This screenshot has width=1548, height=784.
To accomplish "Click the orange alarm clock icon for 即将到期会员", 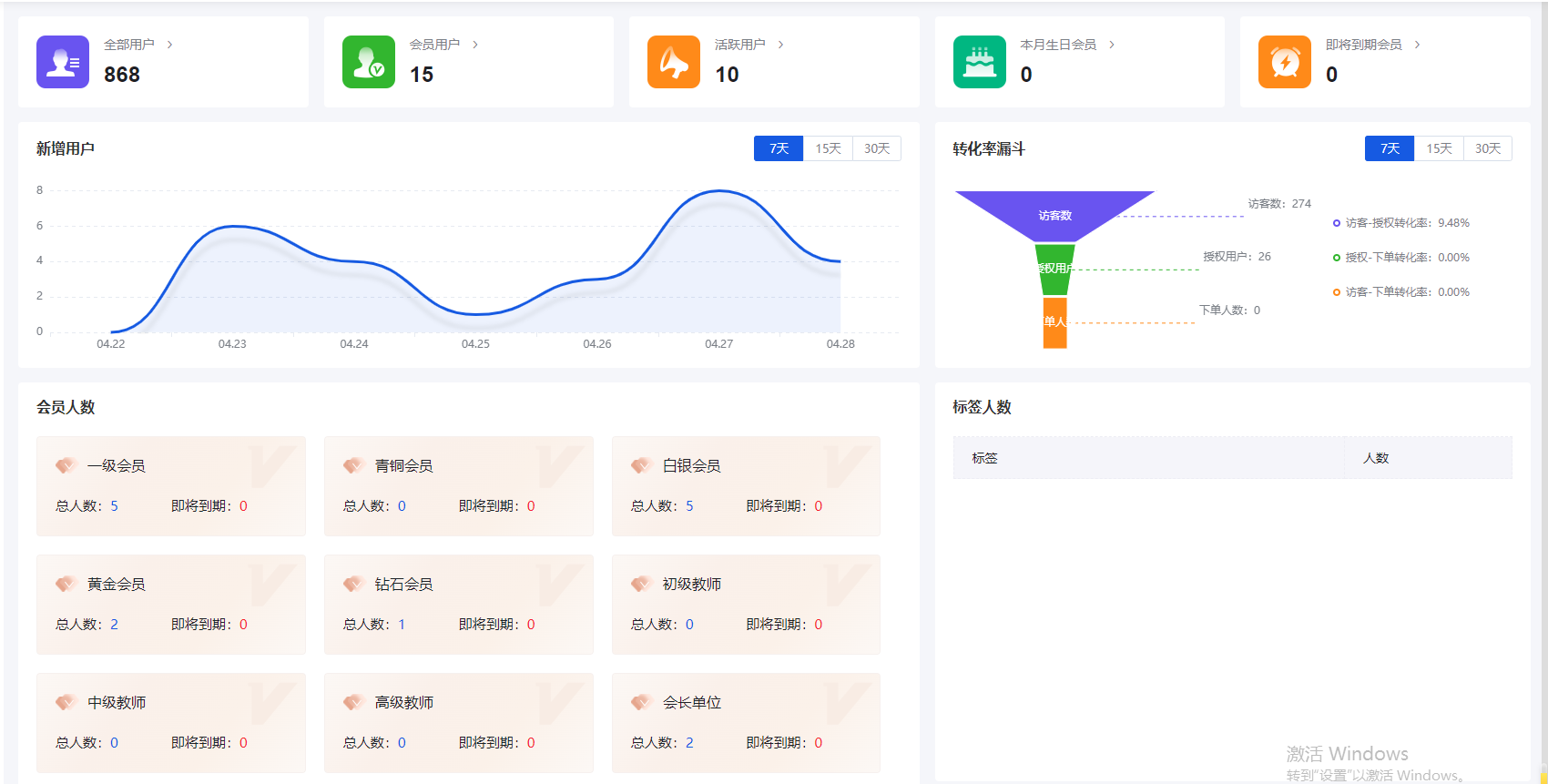I will (x=1285, y=62).
